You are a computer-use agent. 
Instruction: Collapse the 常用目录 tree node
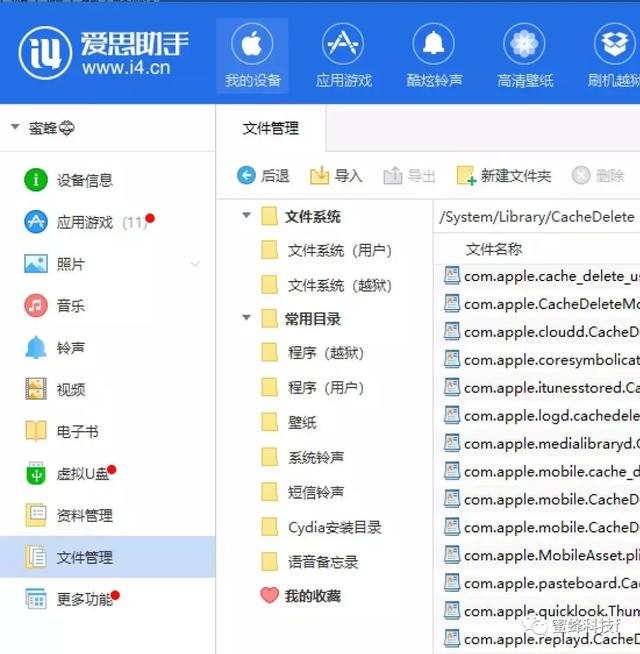[x=247, y=318]
